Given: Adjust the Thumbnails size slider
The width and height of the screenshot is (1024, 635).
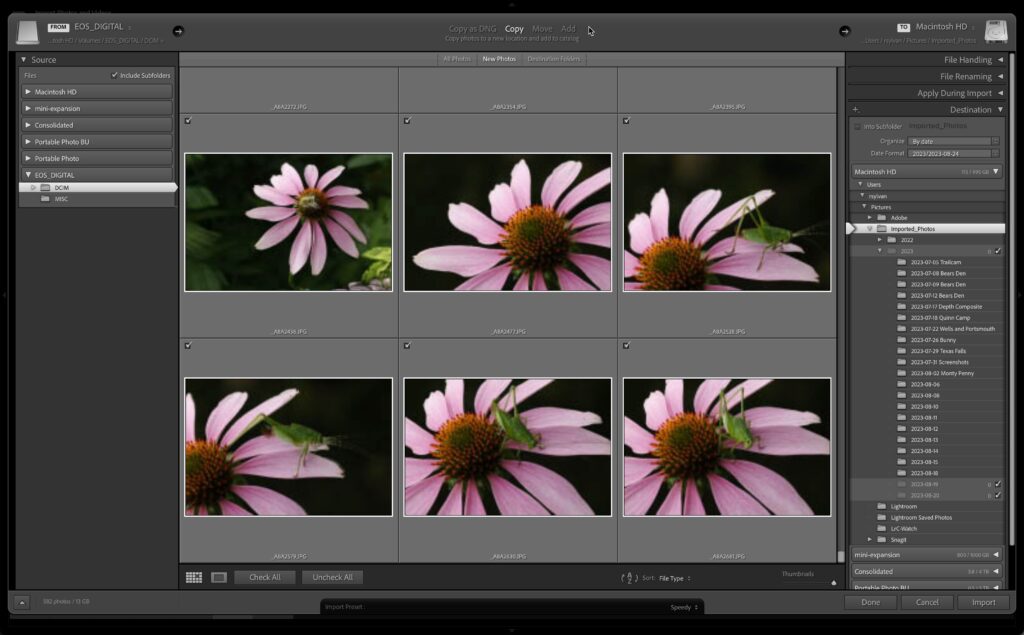Looking at the screenshot, I should (x=834, y=583).
